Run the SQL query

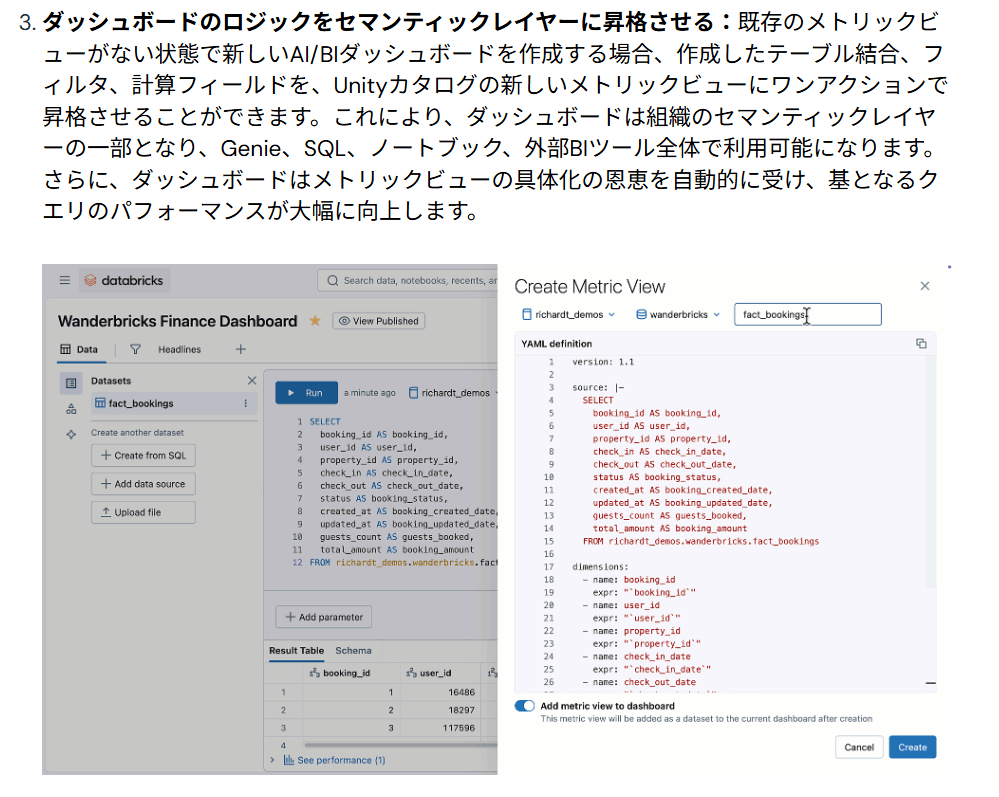coord(305,393)
